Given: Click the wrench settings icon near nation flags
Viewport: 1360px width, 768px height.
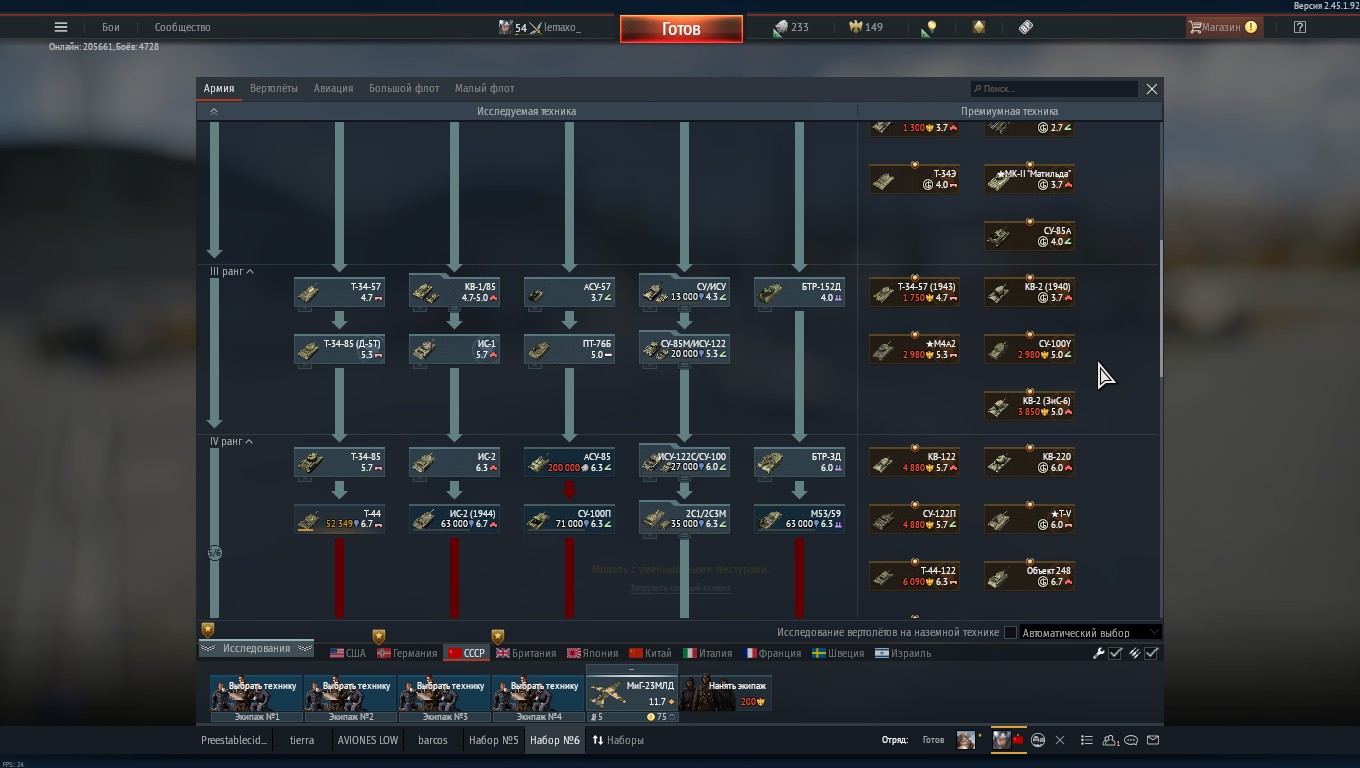Looking at the screenshot, I should pos(1099,653).
